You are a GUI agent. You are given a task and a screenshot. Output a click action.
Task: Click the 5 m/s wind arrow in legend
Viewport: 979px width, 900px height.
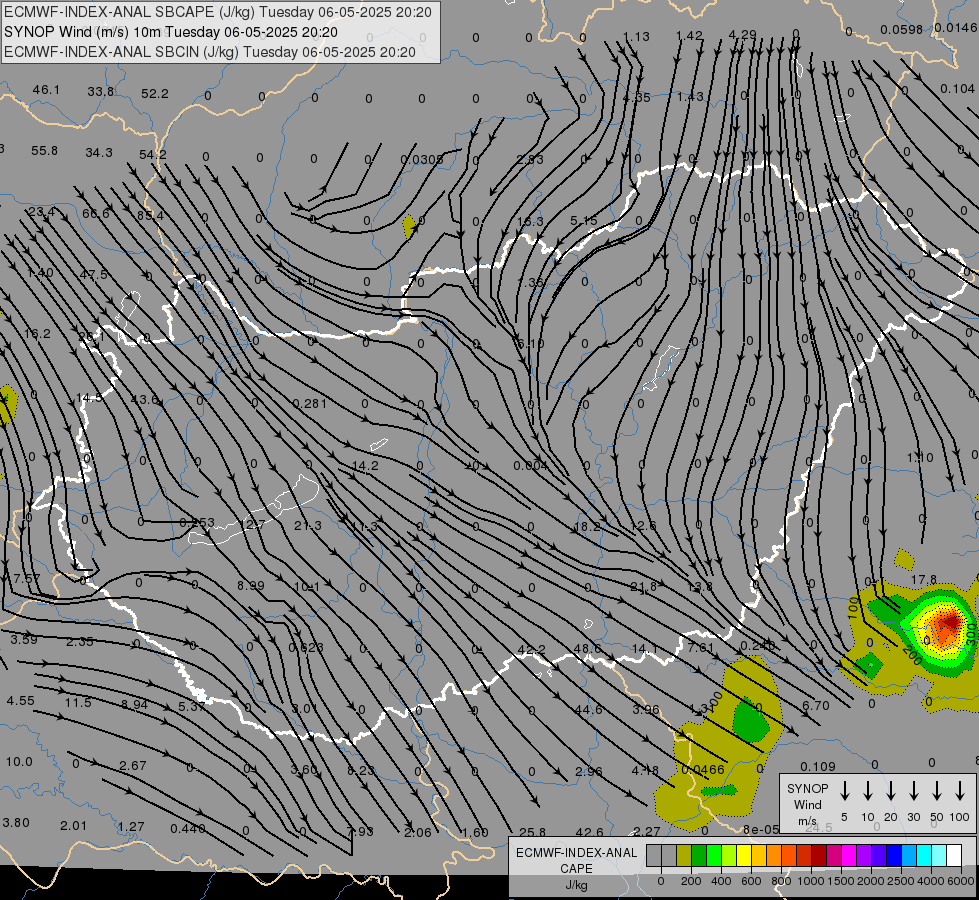pos(844,791)
